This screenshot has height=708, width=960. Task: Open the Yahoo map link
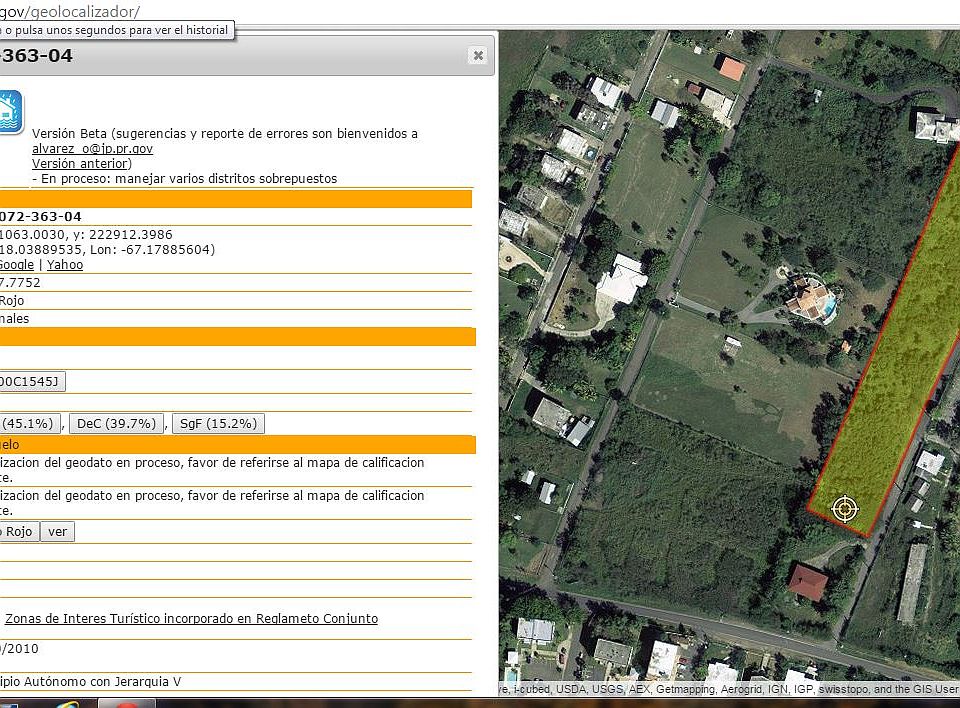65,265
